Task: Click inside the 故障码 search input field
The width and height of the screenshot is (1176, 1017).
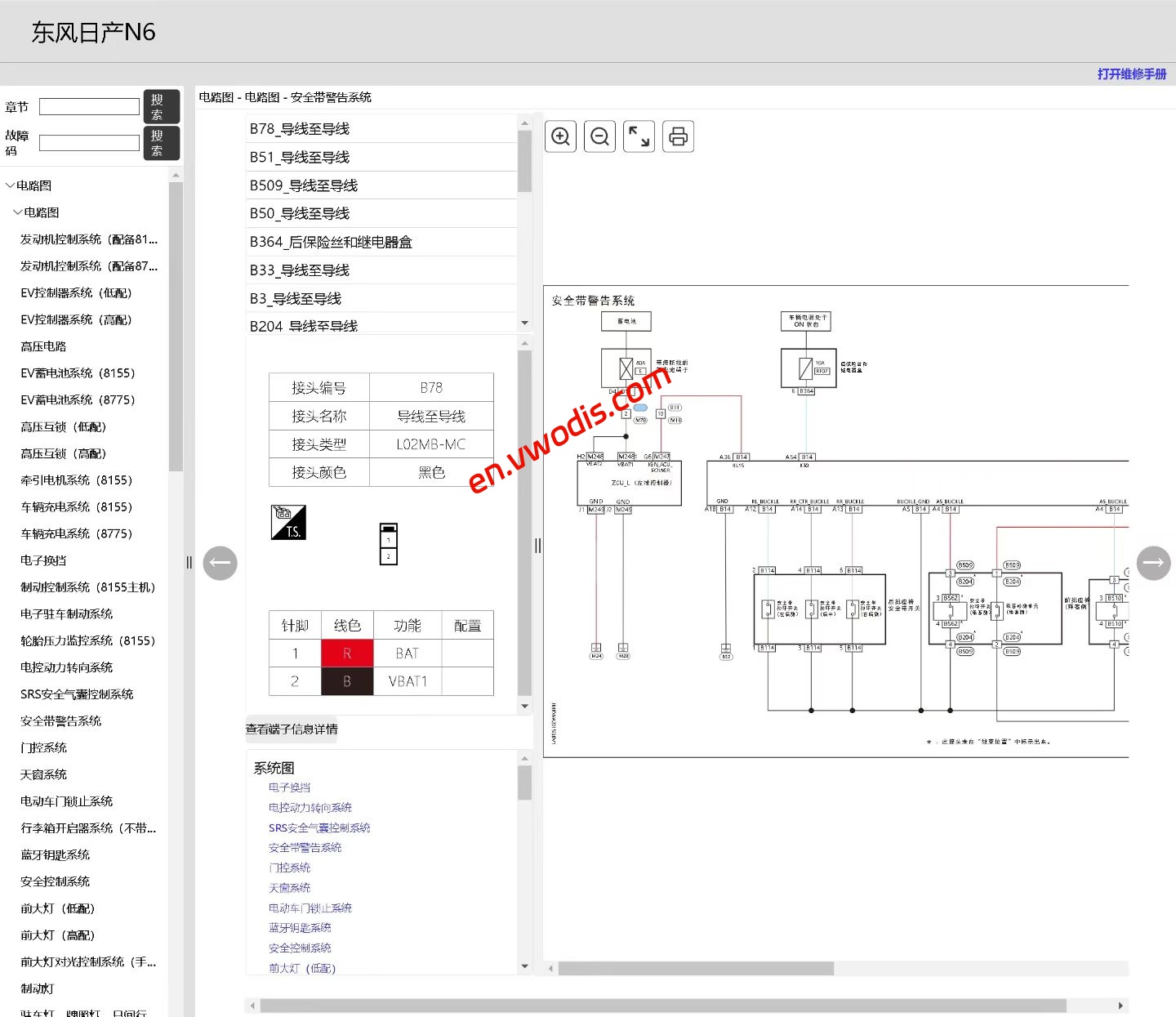Action: [x=89, y=142]
